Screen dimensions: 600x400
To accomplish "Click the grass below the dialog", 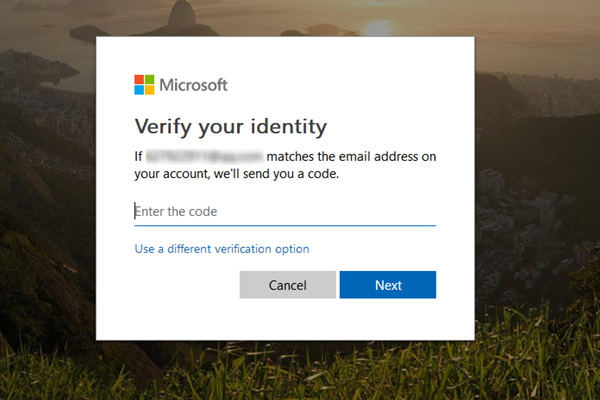I will pyautogui.click(x=300, y=380).
